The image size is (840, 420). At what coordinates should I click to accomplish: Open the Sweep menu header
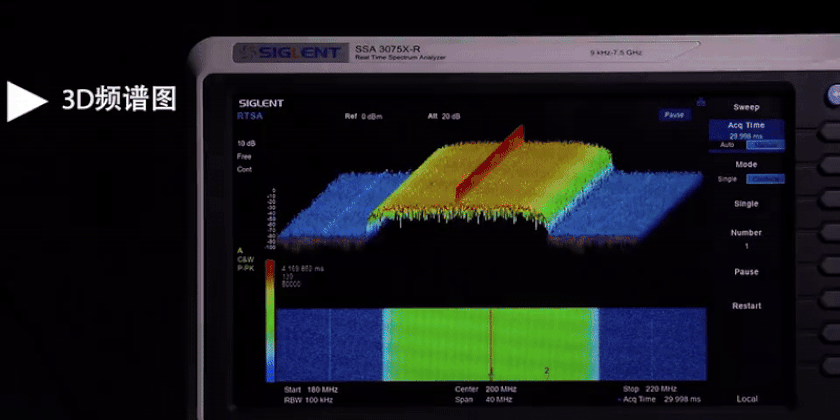(x=746, y=106)
